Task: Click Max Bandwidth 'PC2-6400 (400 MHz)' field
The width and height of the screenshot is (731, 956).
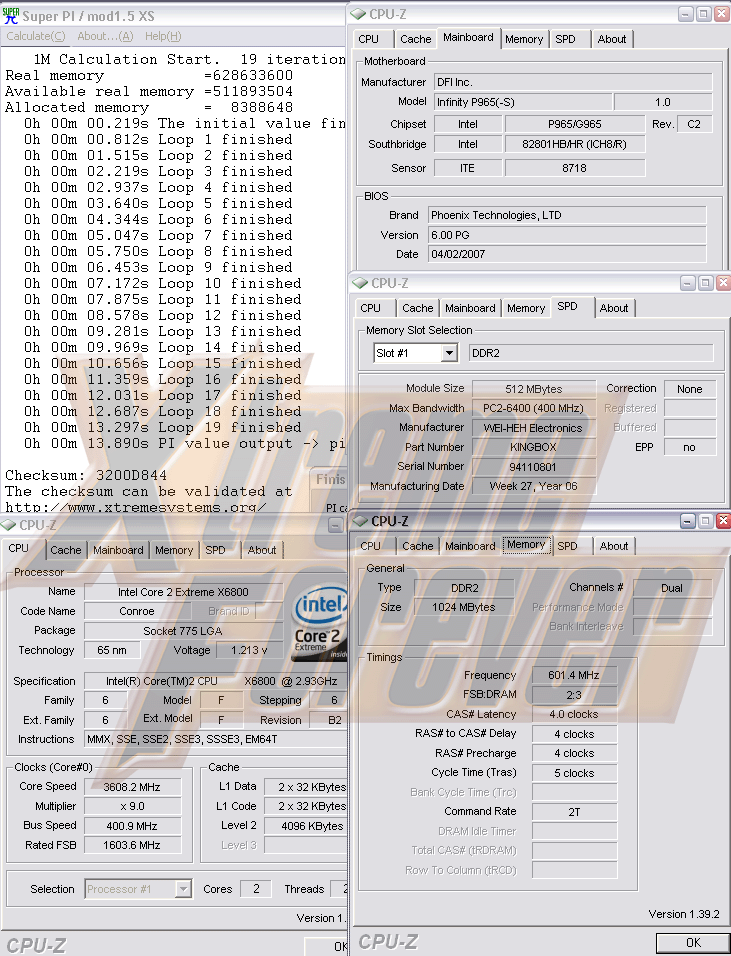Action: click(533, 408)
